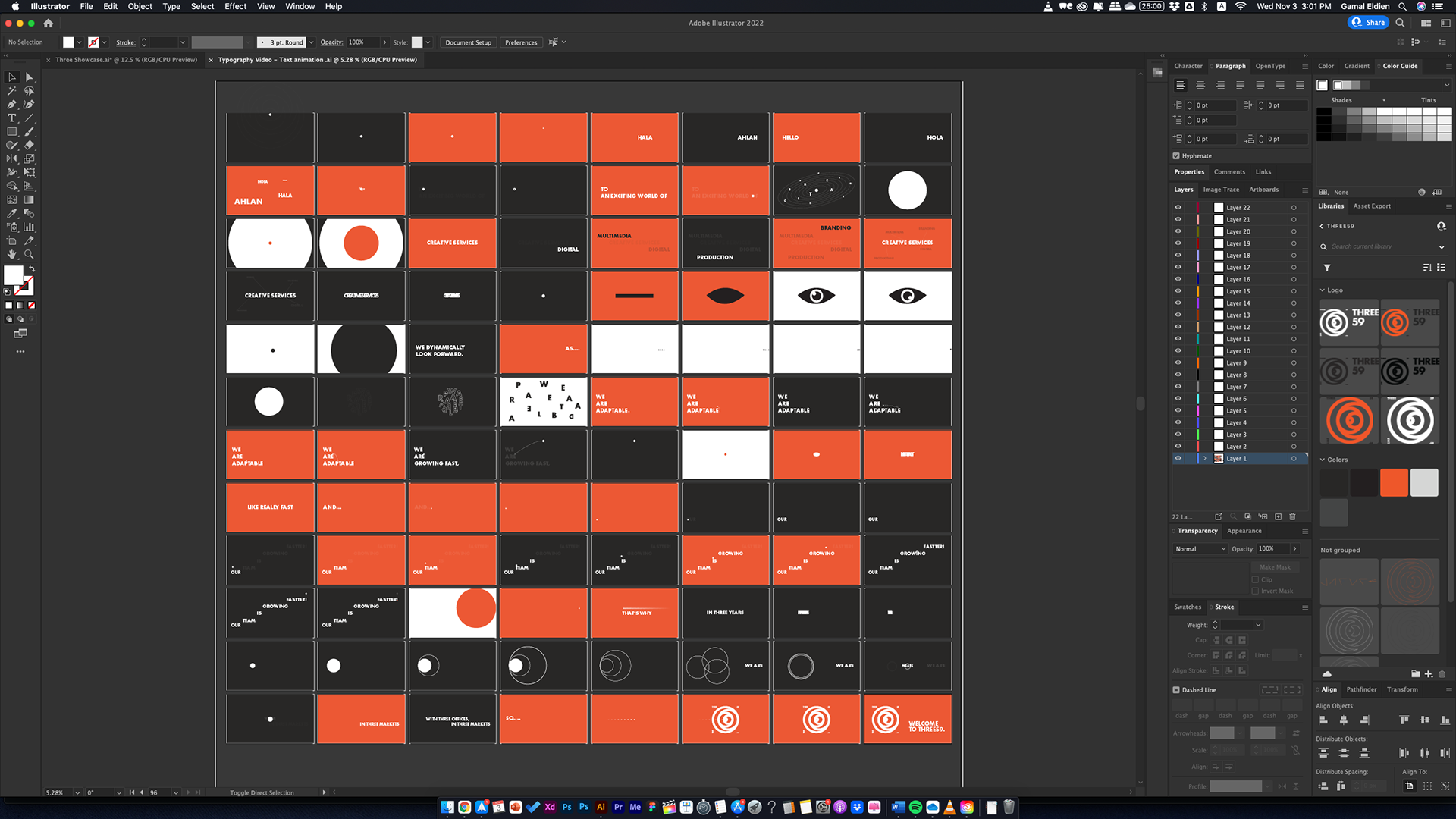Open the Effect menu
Screen dimensions: 1456x819
(x=235, y=6)
